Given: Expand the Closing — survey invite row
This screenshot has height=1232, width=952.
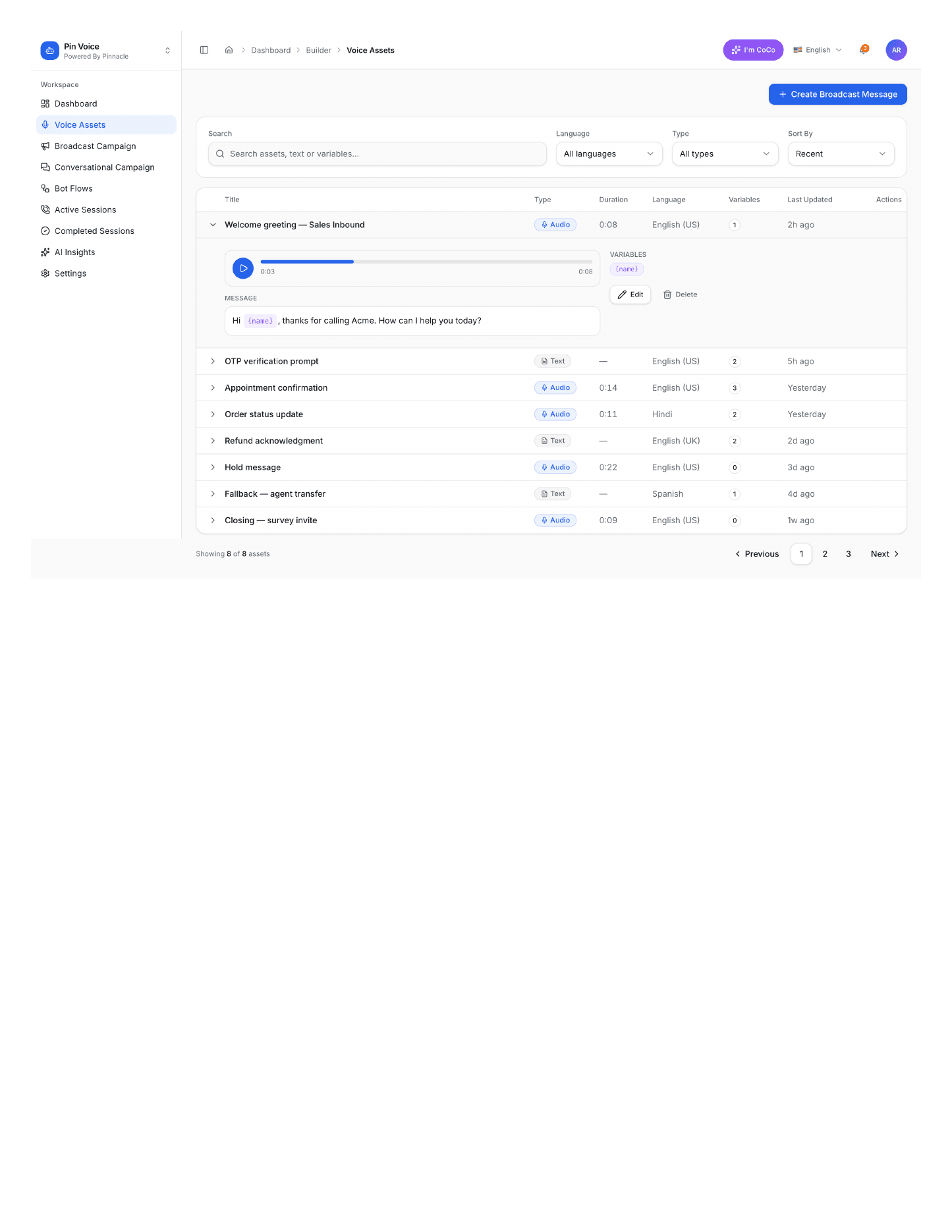Looking at the screenshot, I should pos(213,520).
